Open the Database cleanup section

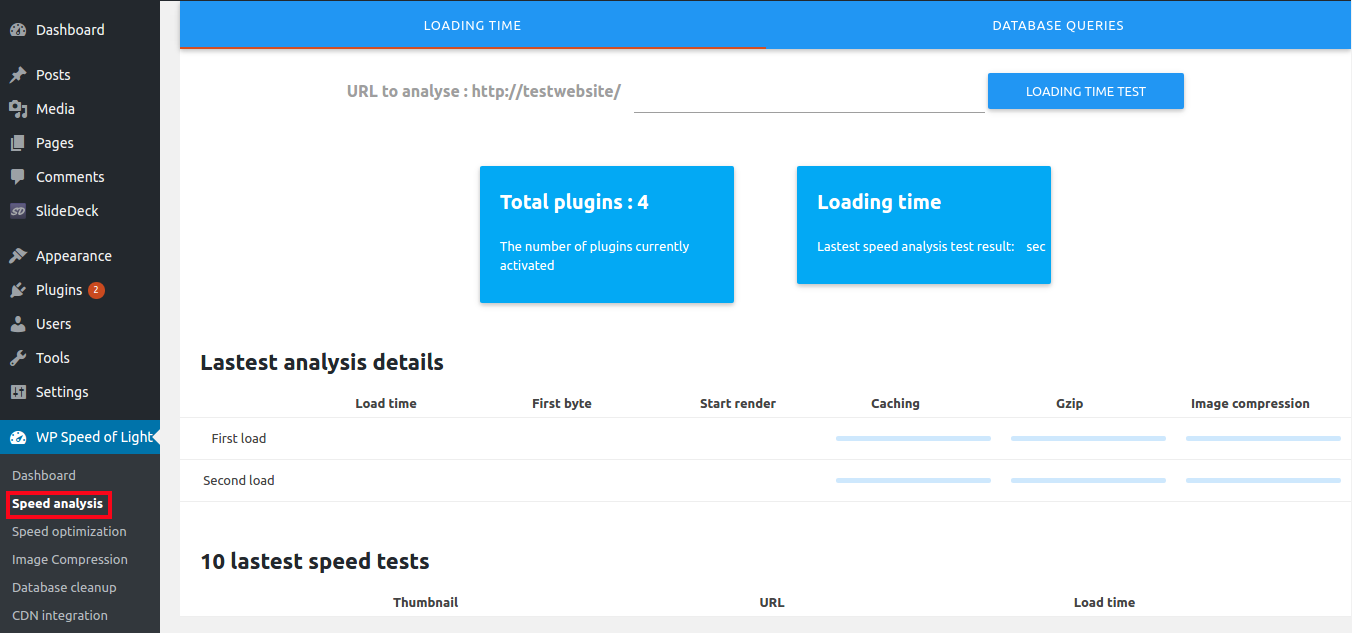64,587
